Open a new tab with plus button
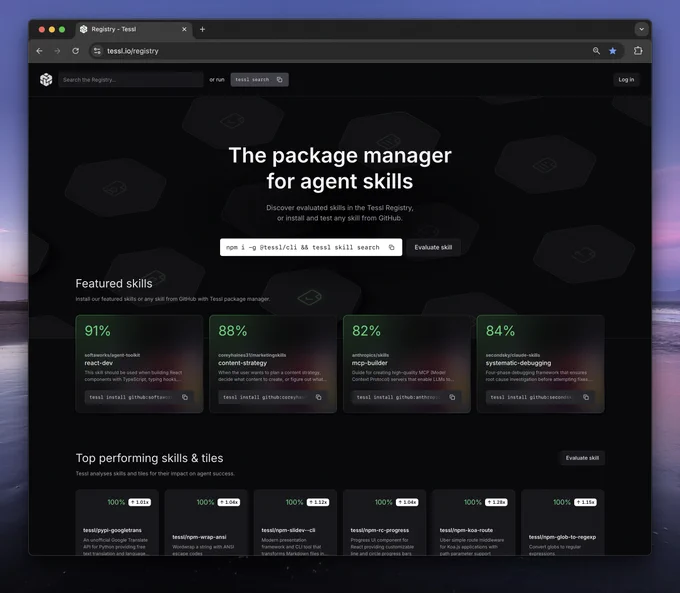Viewport: 680px width, 593px height. (x=202, y=29)
